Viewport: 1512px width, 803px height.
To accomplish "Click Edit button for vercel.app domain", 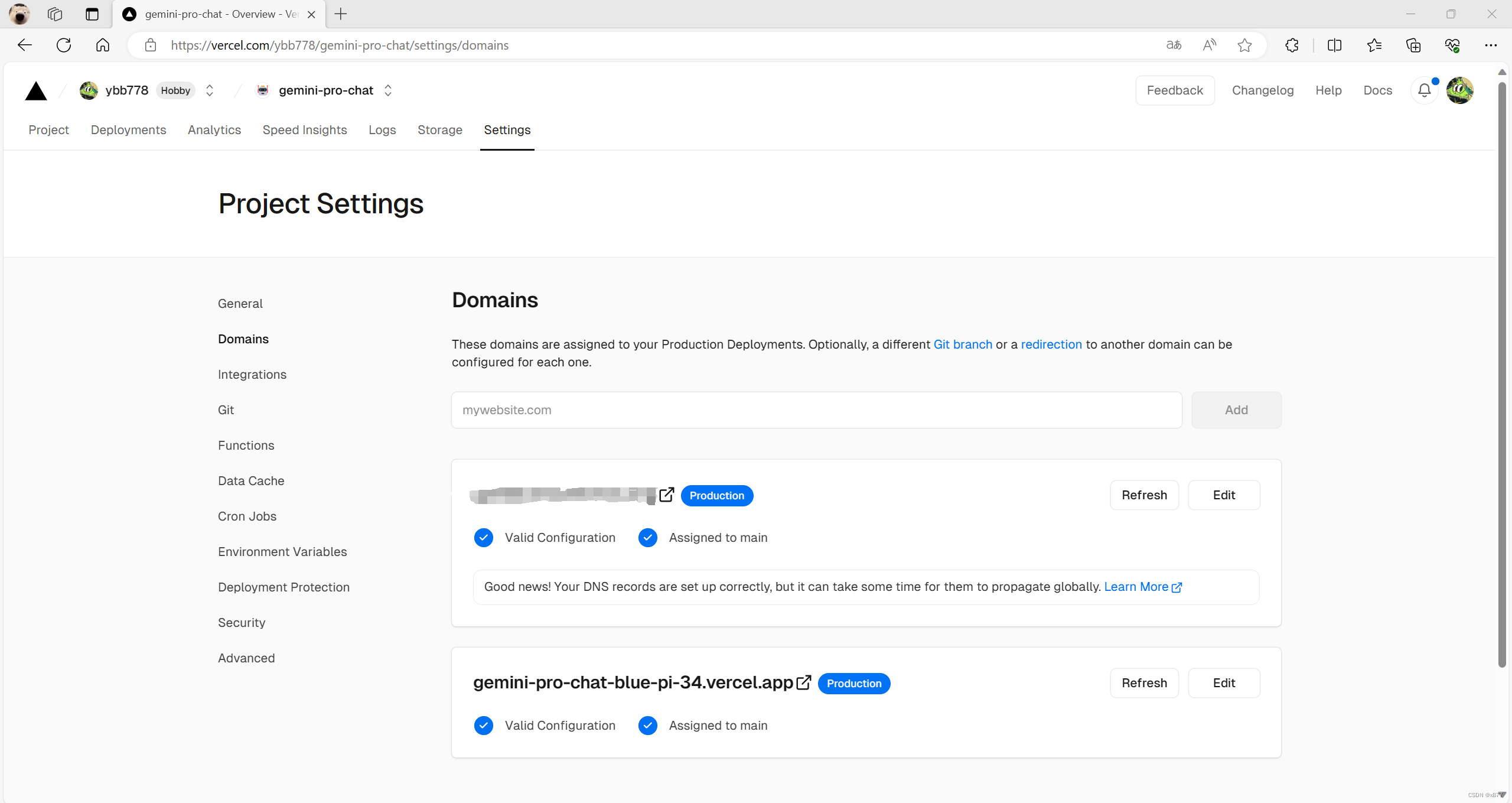I will click(1224, 683).
